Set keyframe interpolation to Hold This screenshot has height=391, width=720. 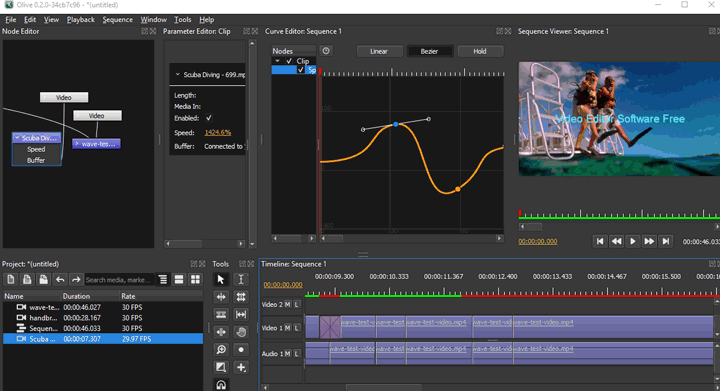pyautogui.click(x=480, y=51)
